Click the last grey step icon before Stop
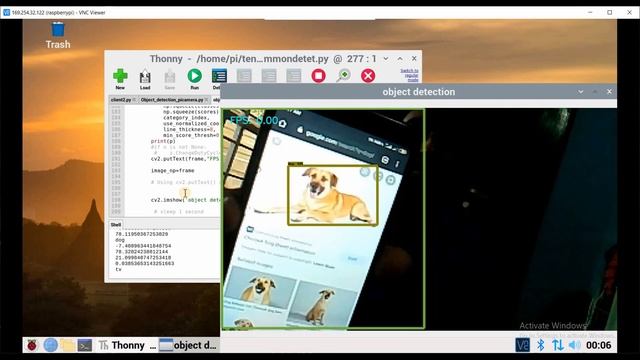The width and height of the screenshot is (640, 360). [x=293, y=76]
